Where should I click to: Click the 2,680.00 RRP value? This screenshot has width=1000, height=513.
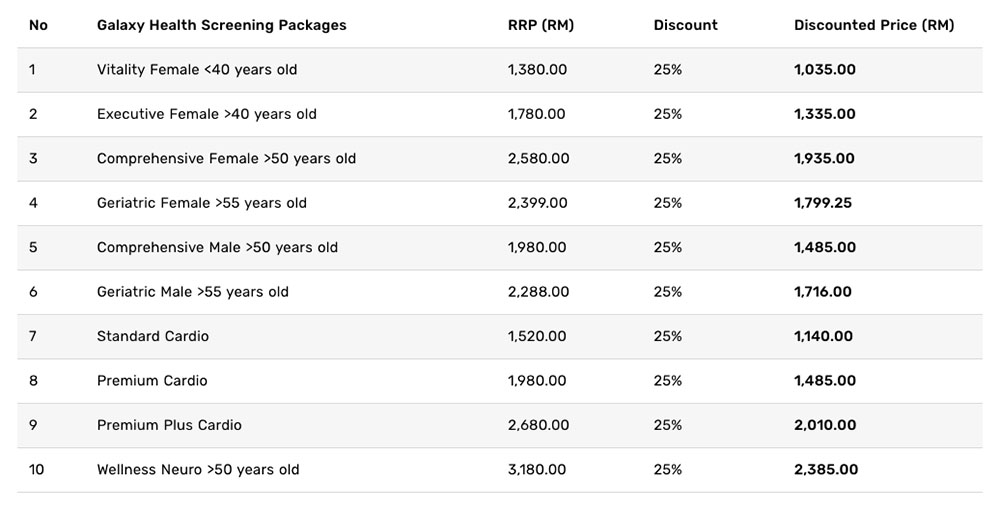pyautogui.click(x=538, y=426)
